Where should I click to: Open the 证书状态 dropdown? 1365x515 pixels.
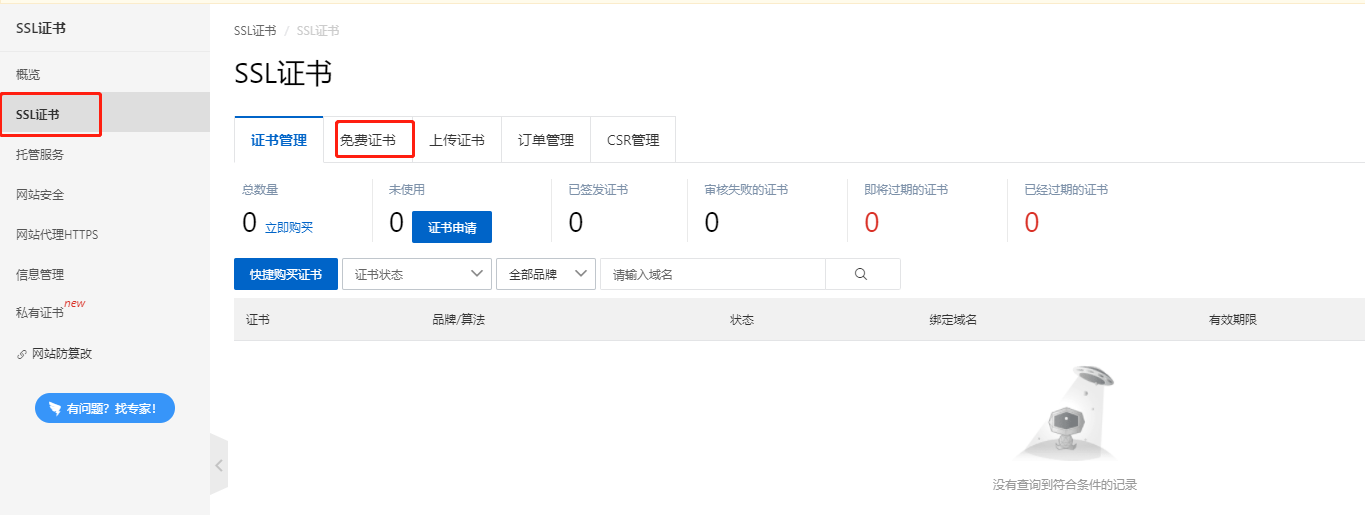point(417,274)
